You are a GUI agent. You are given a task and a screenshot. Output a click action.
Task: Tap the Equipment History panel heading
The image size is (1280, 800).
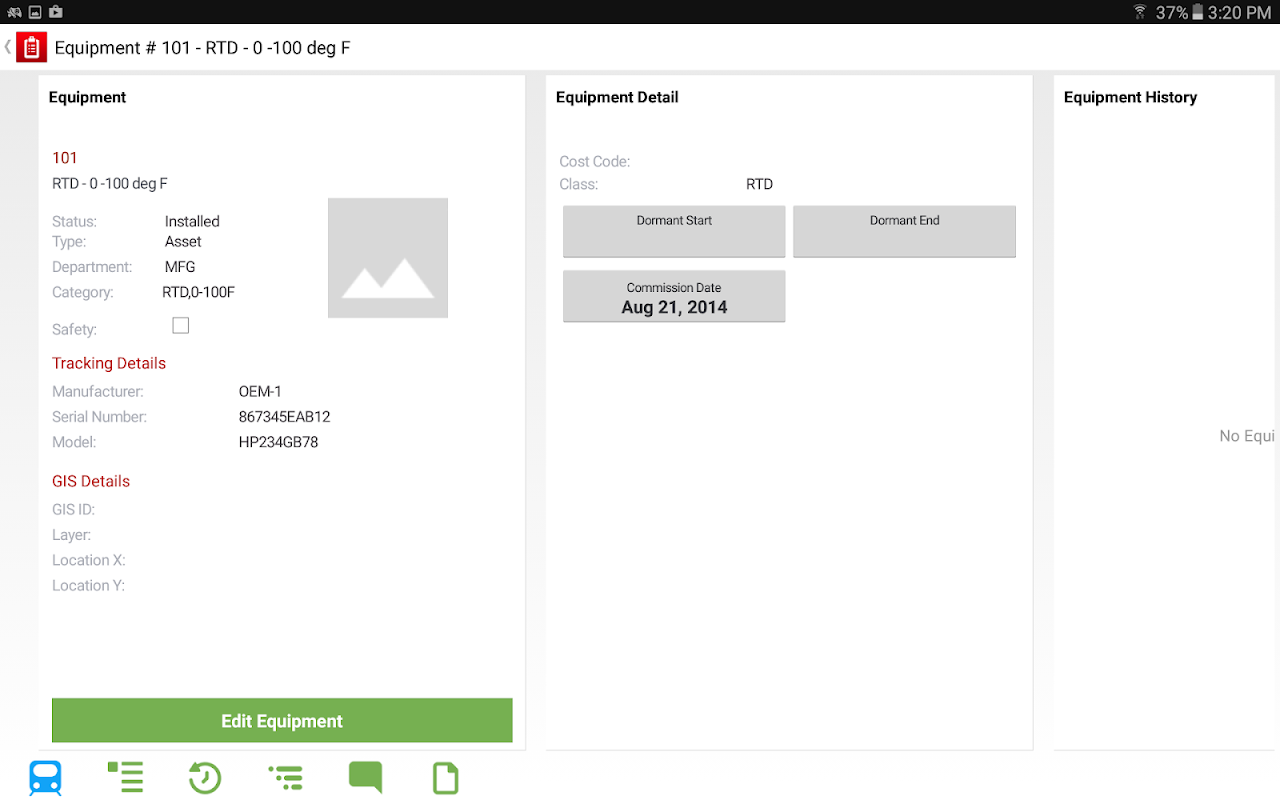(x=1130, y=98)
